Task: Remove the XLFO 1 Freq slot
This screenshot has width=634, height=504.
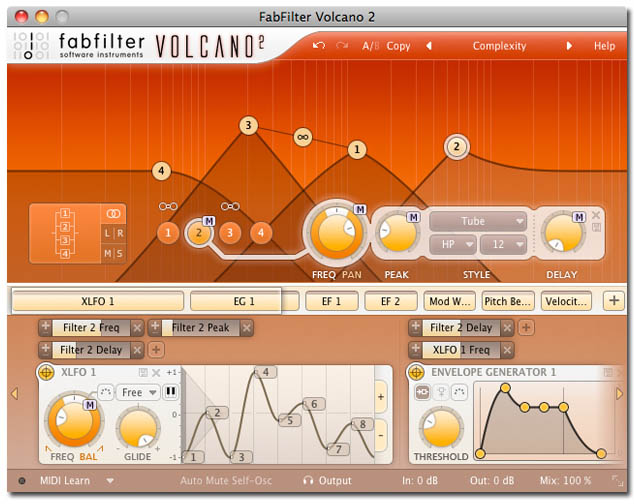Action: point(507,350)
